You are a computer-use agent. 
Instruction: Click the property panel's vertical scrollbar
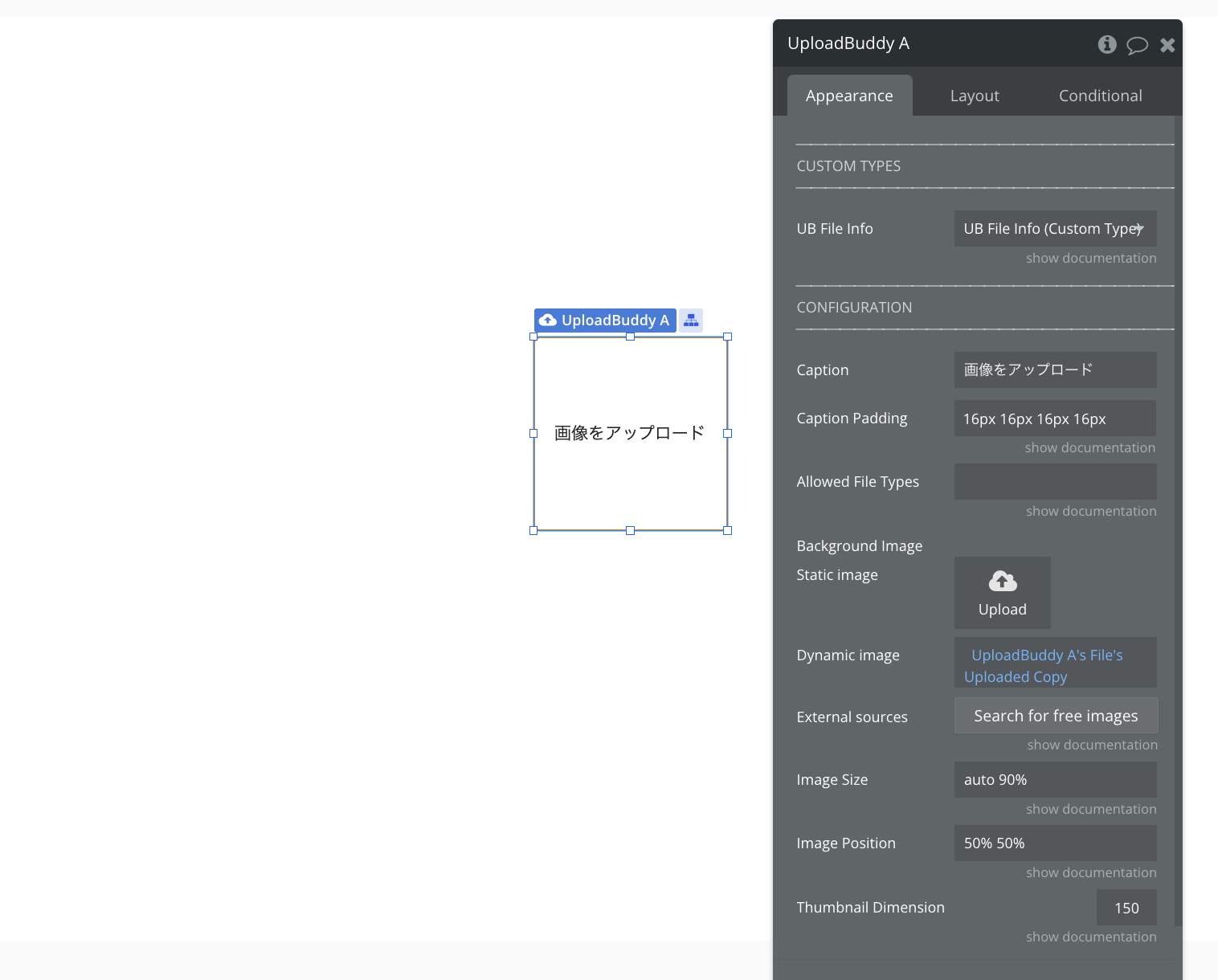click(1178, 521)
